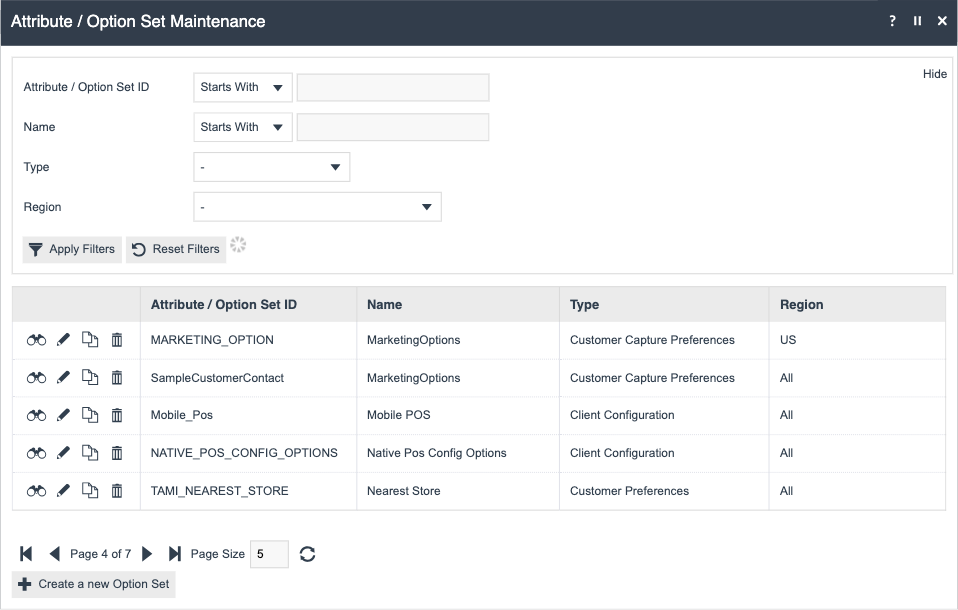958x610 pixels.
Task: Edit the NATIVE_POS_CONFIG_OPTIONS record
Action: 63,453
